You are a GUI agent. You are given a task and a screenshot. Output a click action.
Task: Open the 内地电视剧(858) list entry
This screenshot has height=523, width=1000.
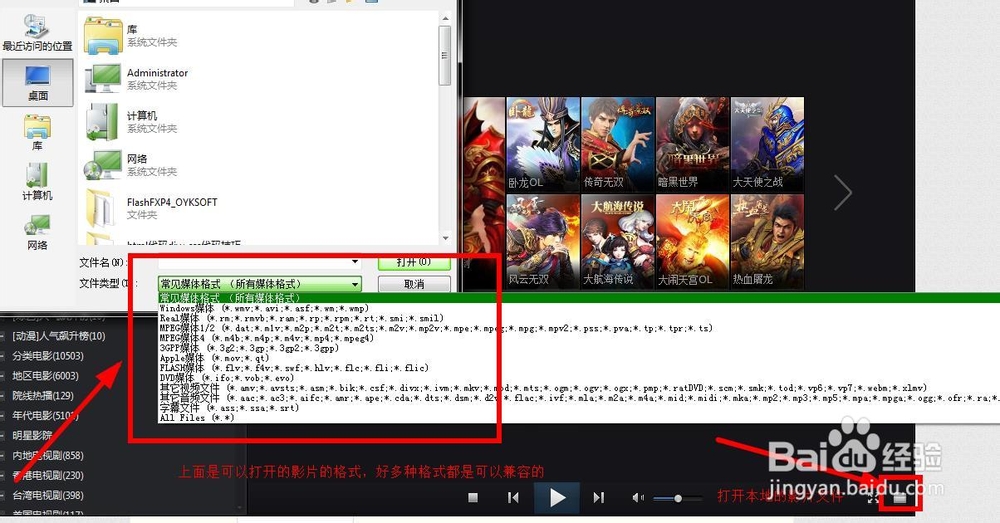[x=48, y=455]
